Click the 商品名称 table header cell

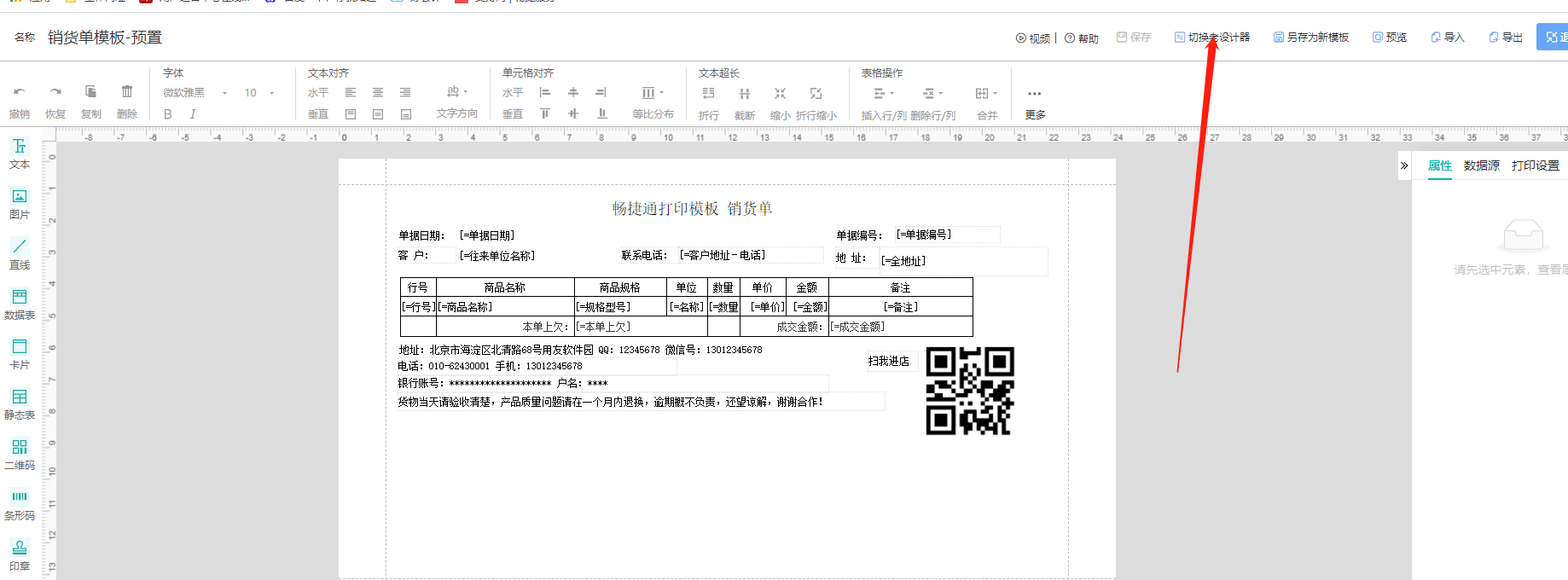505,287
